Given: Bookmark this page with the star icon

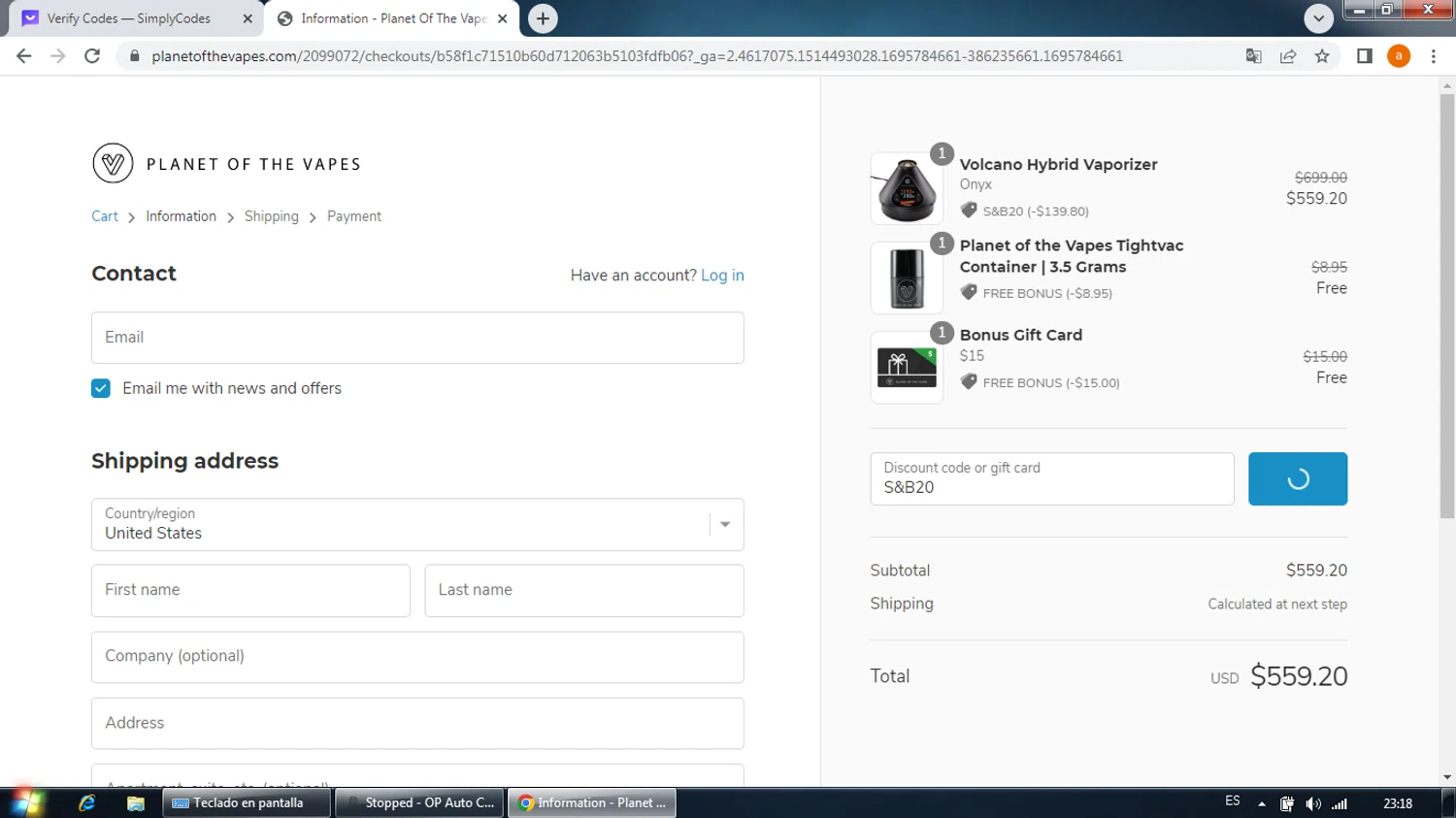Looking at the screenshot, I should (x=1322, y=56).
